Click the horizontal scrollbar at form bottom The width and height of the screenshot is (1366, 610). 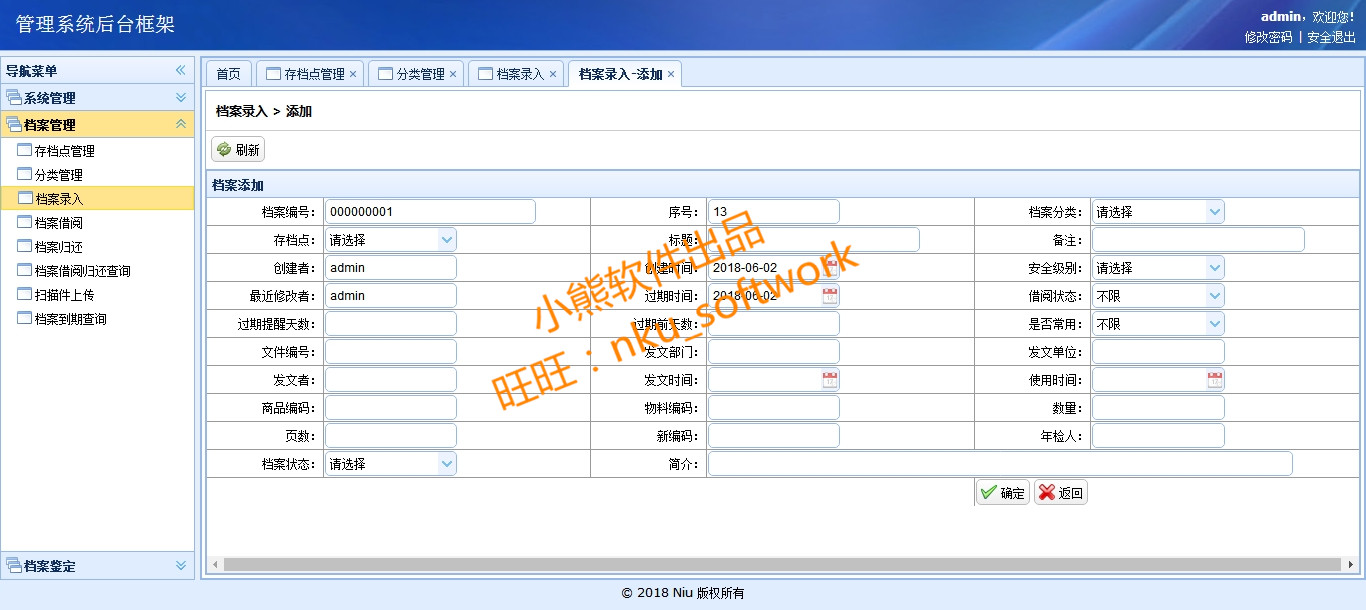pos(780,565)
